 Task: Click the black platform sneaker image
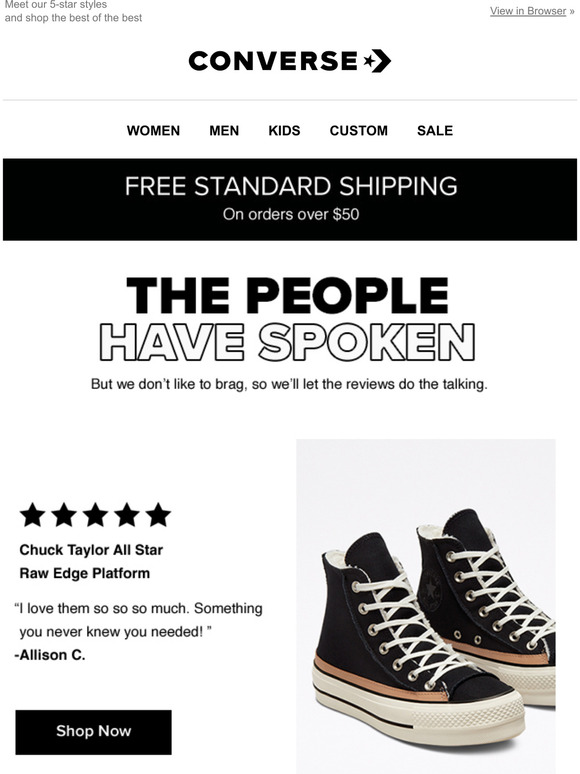(425, 606)
